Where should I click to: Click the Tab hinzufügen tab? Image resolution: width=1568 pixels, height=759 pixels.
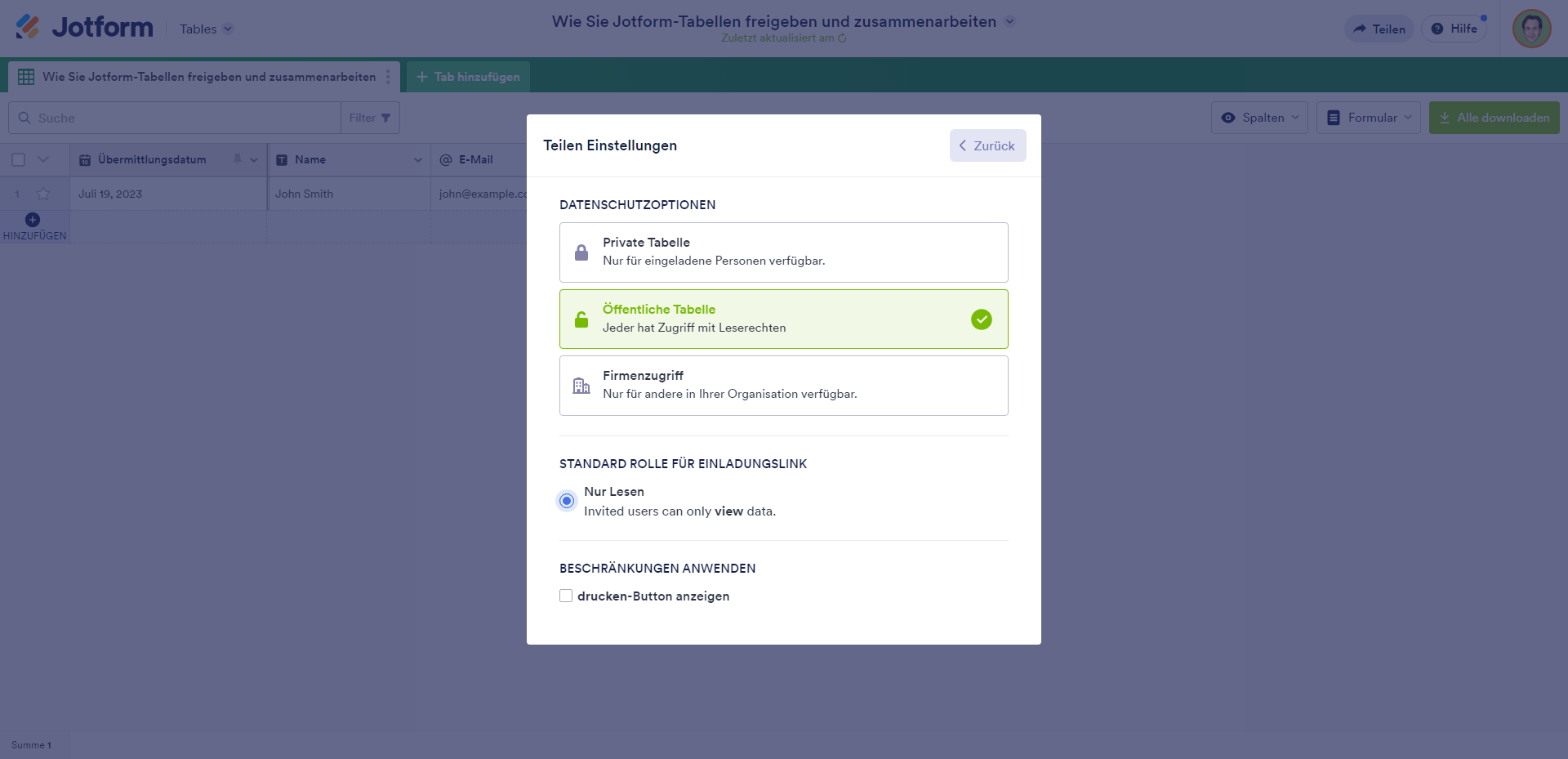pos(468,77)
